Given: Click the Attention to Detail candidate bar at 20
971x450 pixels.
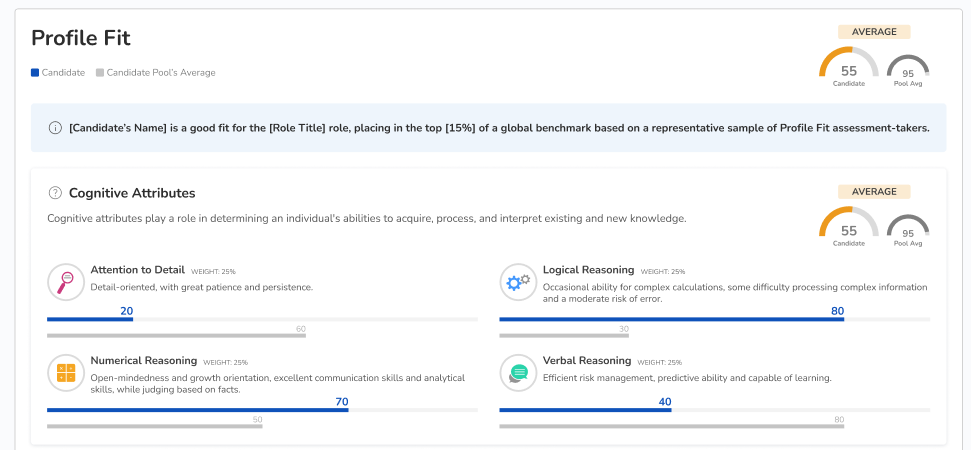Looking at the screenshot, I should [90, 320].
